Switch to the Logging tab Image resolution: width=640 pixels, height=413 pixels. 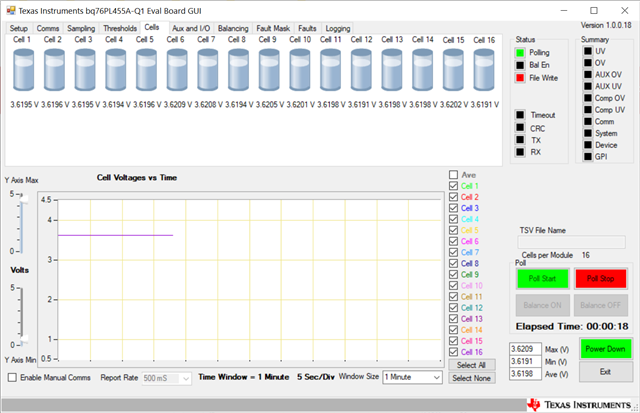(338, 28)
